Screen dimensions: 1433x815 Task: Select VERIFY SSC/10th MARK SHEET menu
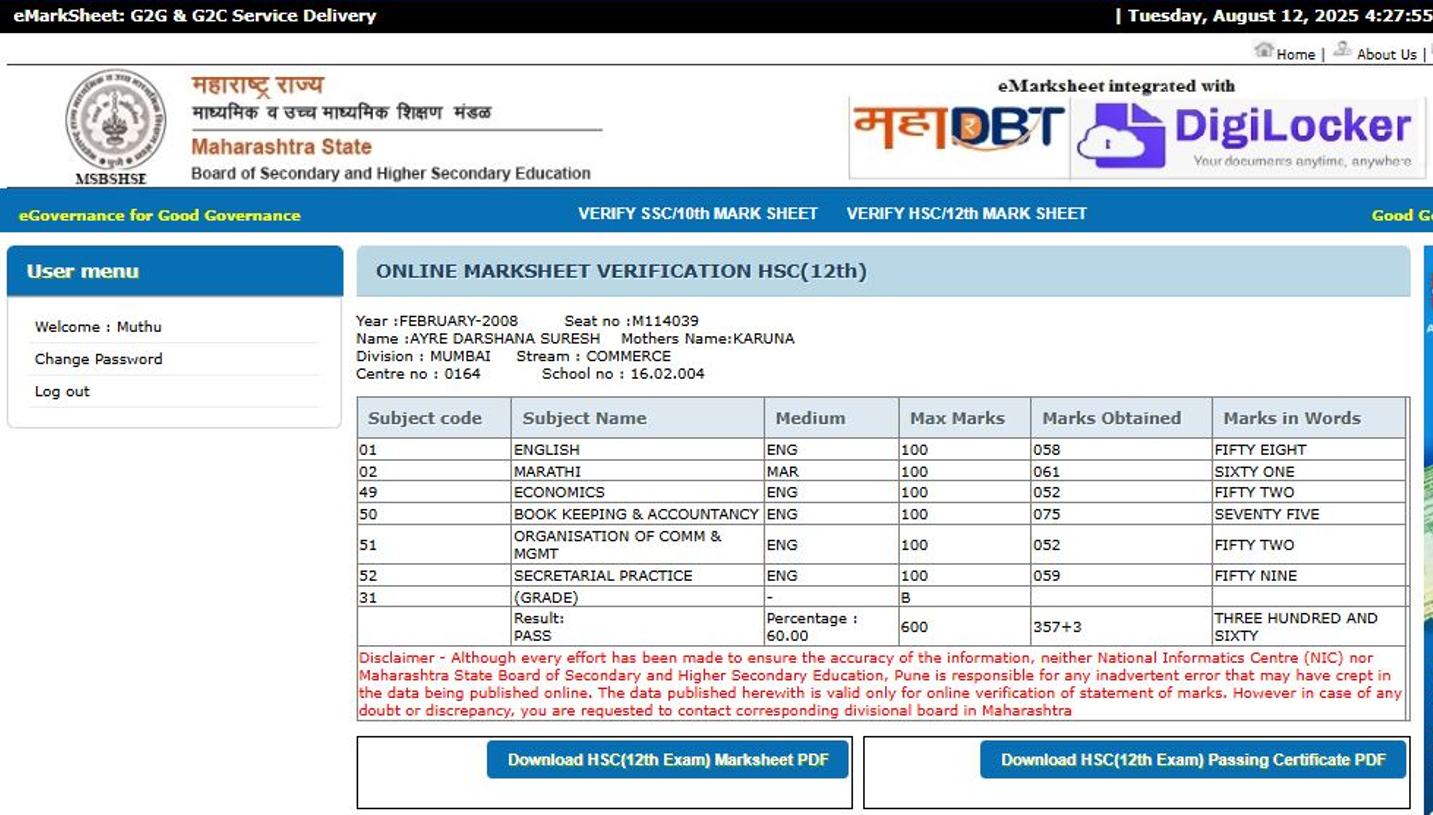point(697,214)
